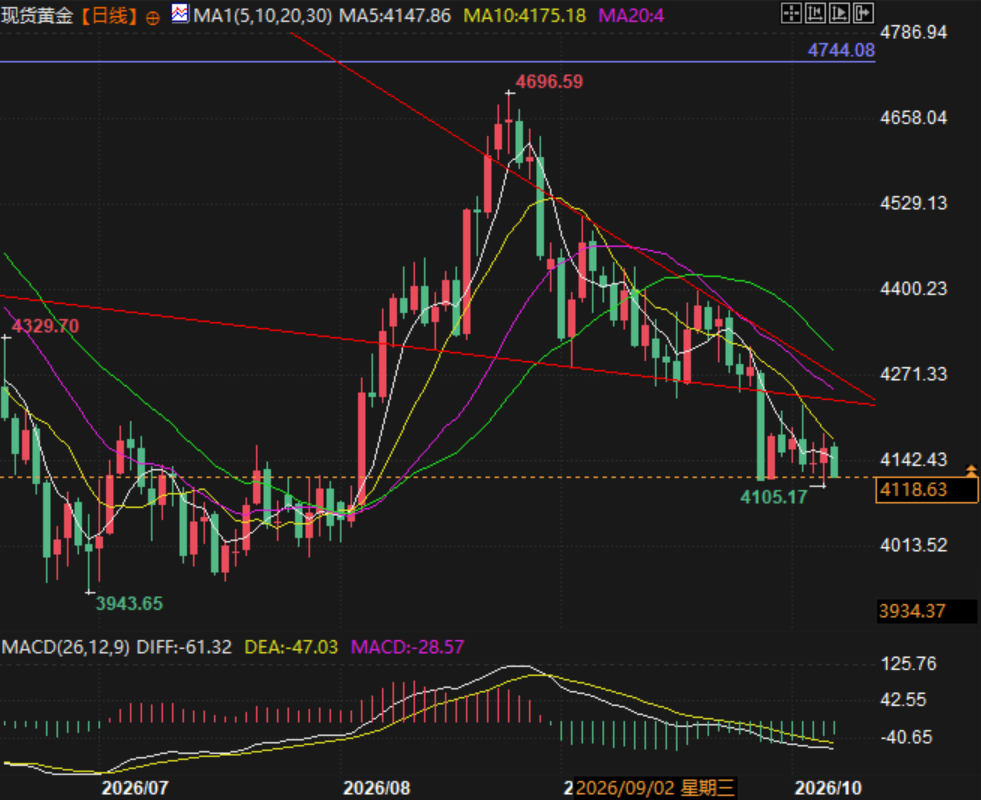Click the panel icon with the right arrow
This screenshot has height=800, width=981.
(863, 13)
